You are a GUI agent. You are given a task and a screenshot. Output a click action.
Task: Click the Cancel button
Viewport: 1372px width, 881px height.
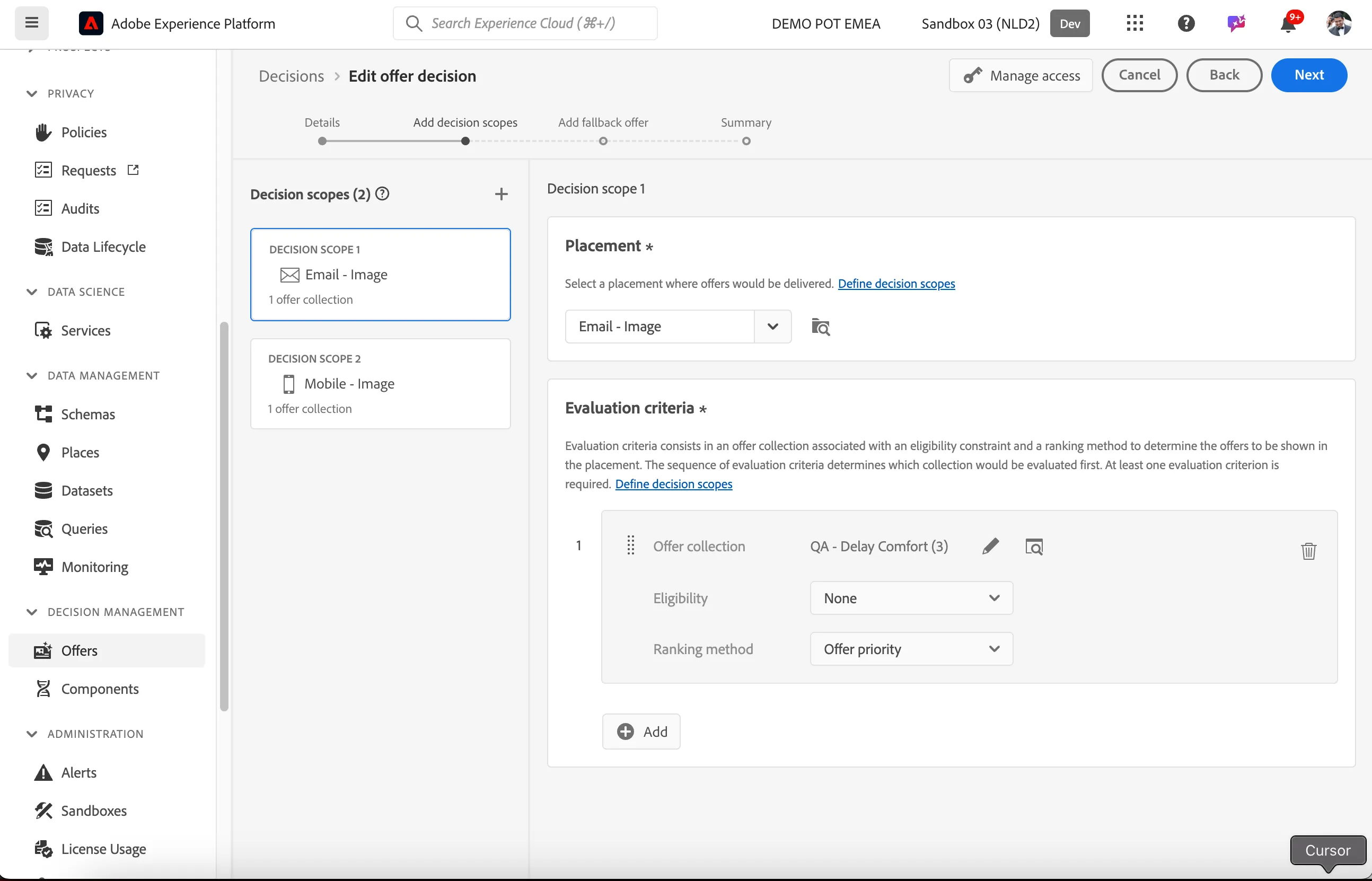pyautogui.click(x=1139, y=75)
